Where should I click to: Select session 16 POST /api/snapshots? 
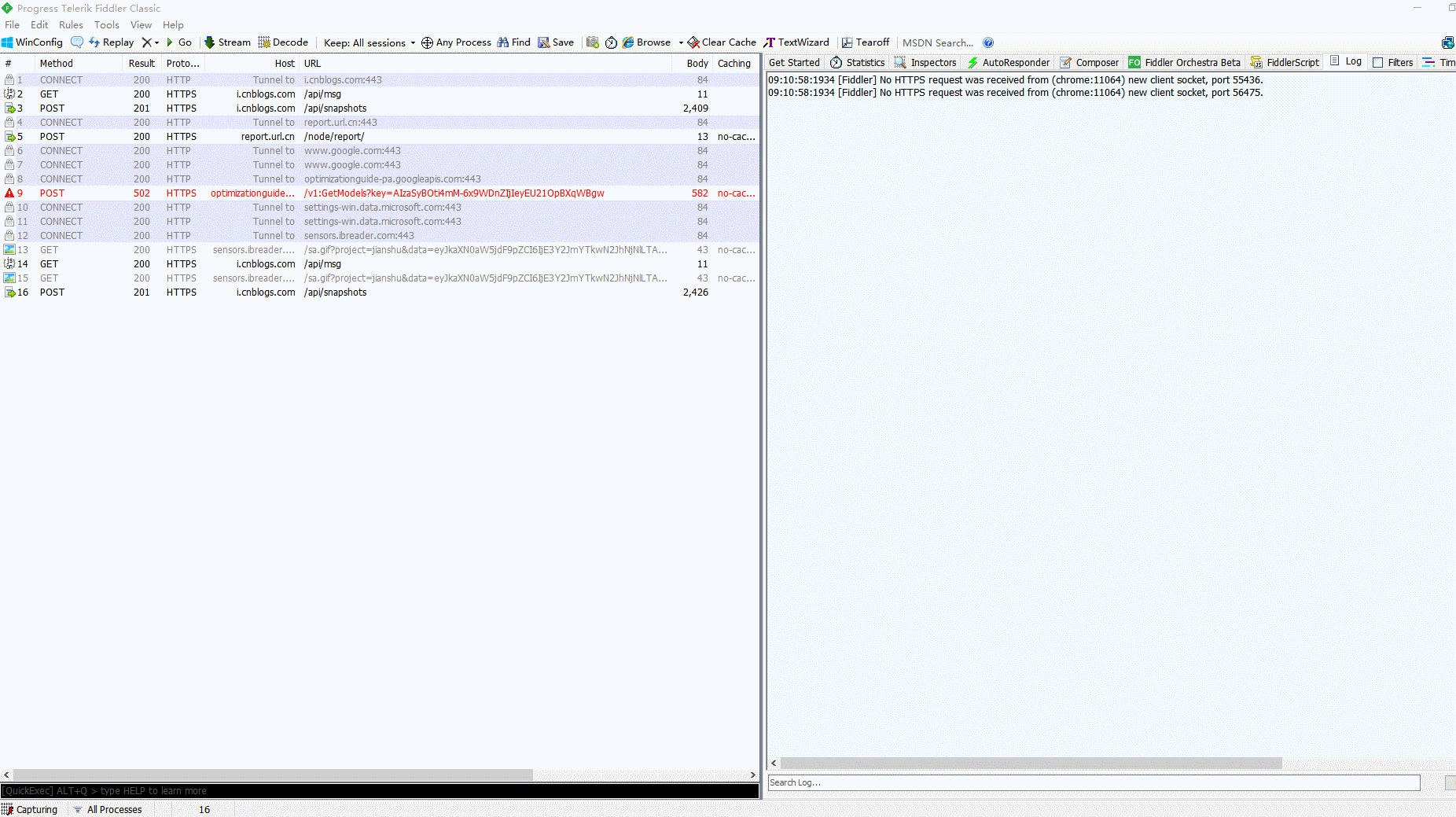[380, 293]
